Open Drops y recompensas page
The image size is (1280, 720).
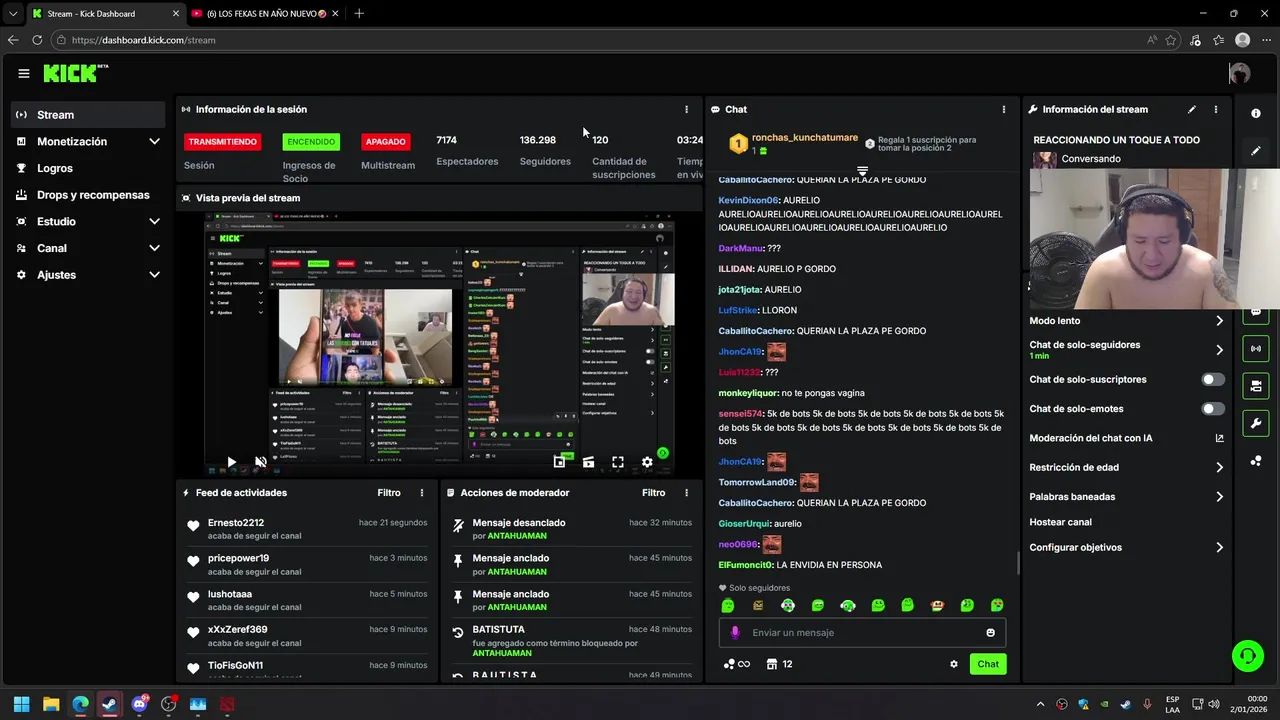tap(88, 195)
